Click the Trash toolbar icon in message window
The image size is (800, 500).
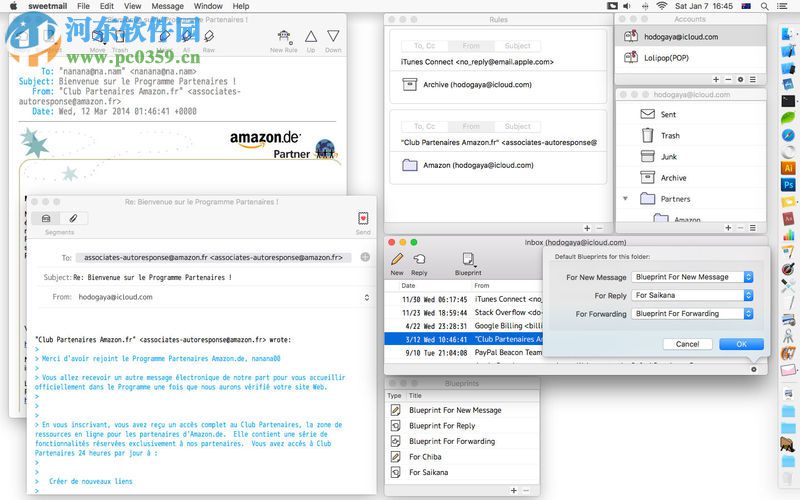coord(120,36)
